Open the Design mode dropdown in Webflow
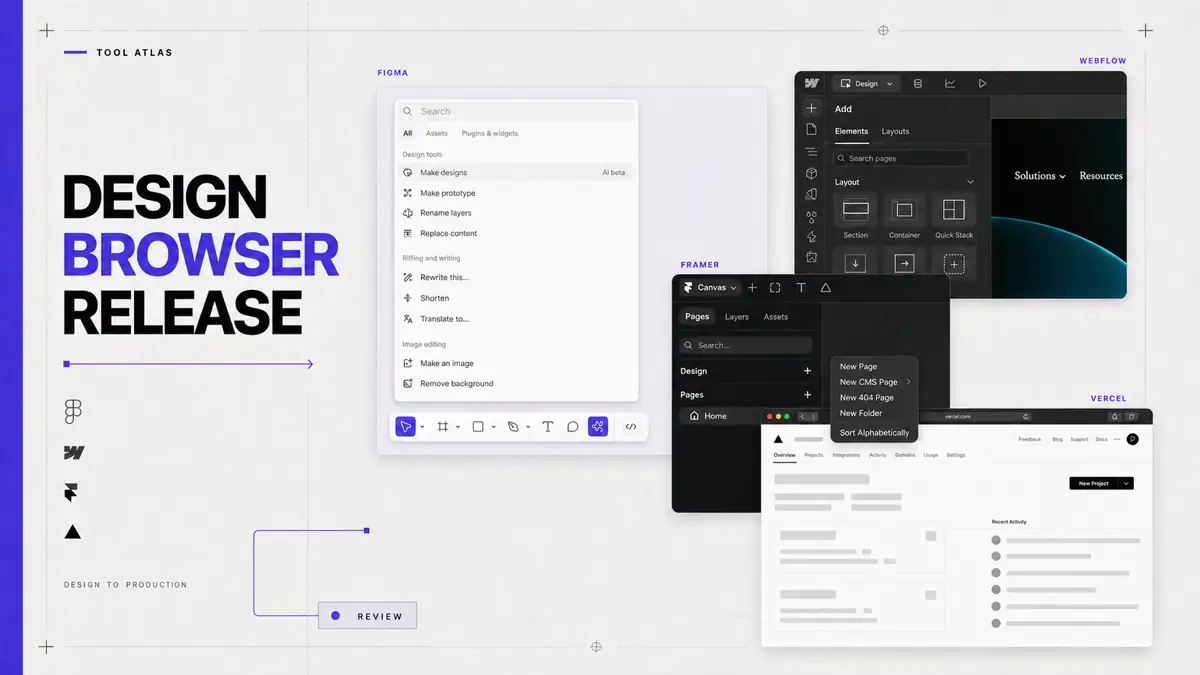Screen dimensions: 1200x675 point(866,84)
